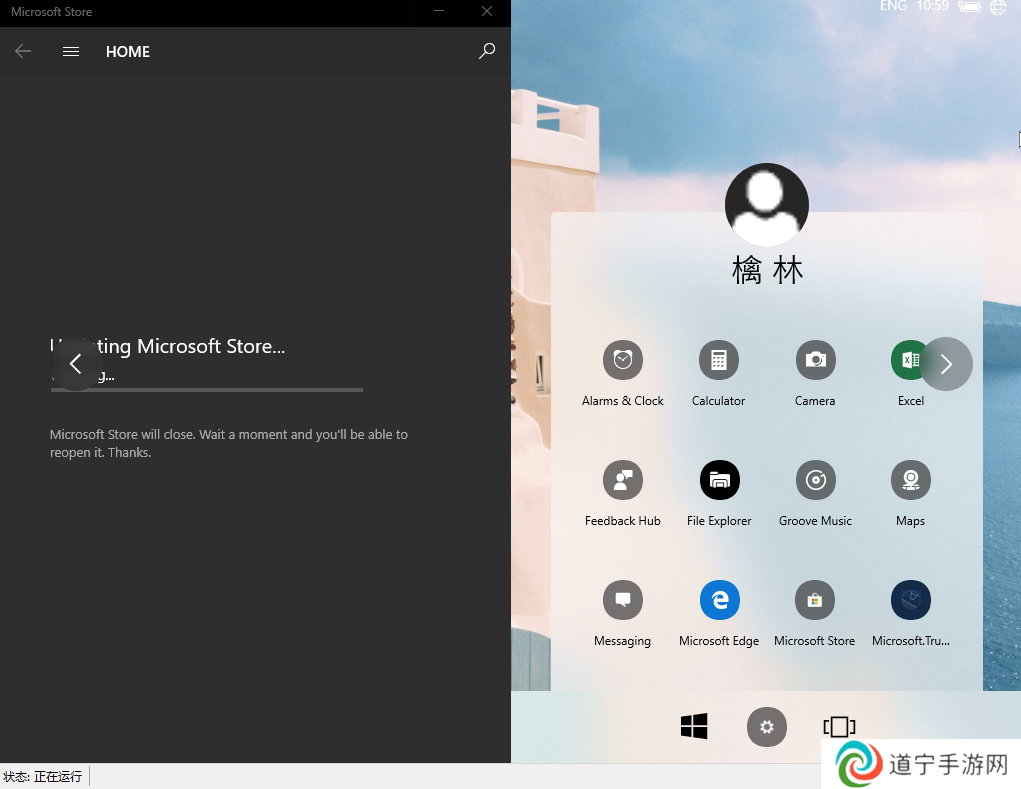
Task: Click the Microsoft Store title text
Action: [51, 12]
